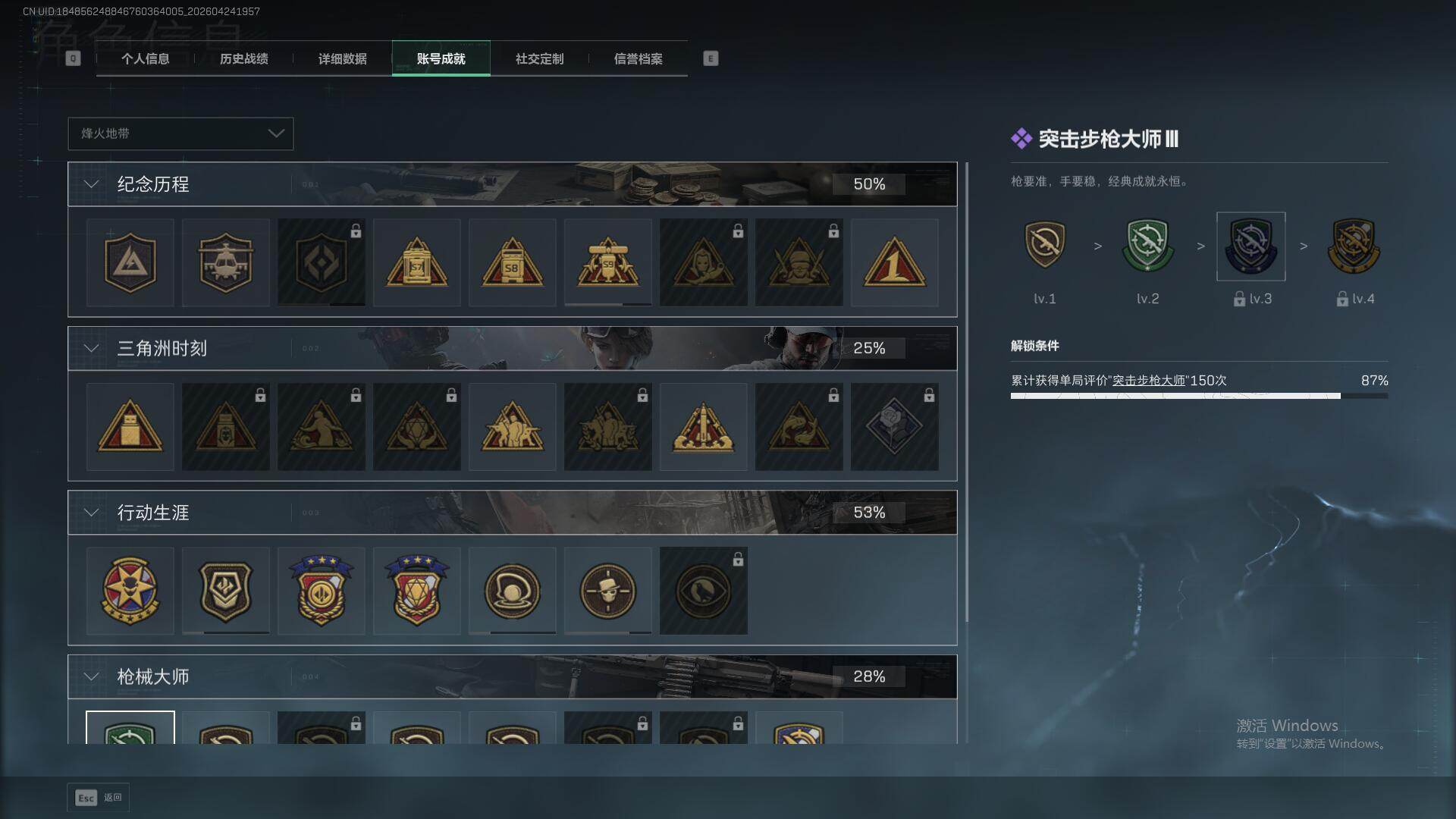The image size is (1456, 819).
Task: Open the 信誉档案 tab
Action: [x=638, y=58]
